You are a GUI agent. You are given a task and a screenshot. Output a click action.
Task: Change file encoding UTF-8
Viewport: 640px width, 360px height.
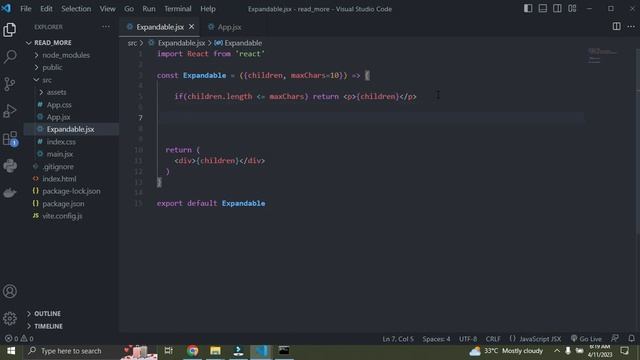468,339
